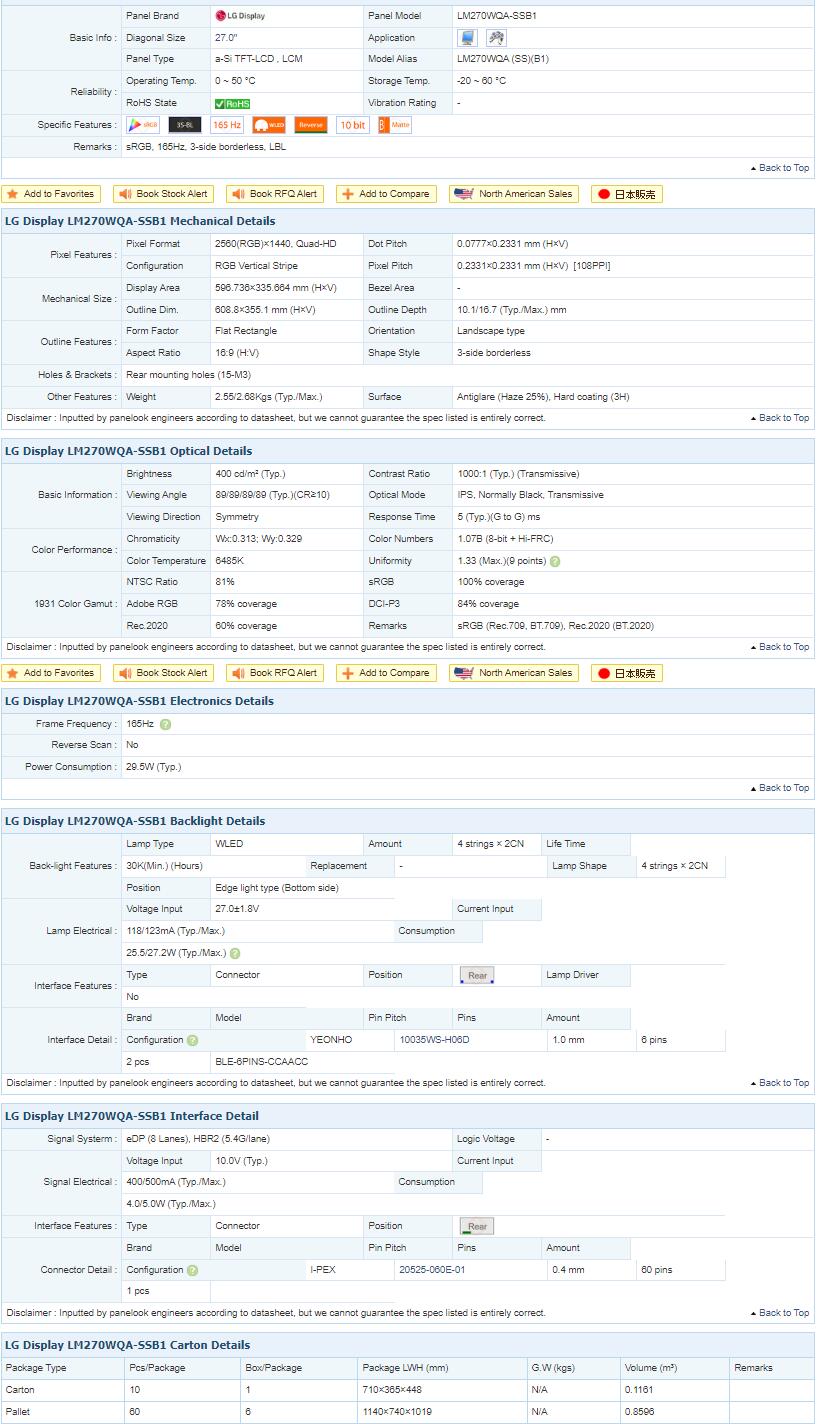Click the Backlight Details section heading
Screen dimensions: 818x1424
135,821
